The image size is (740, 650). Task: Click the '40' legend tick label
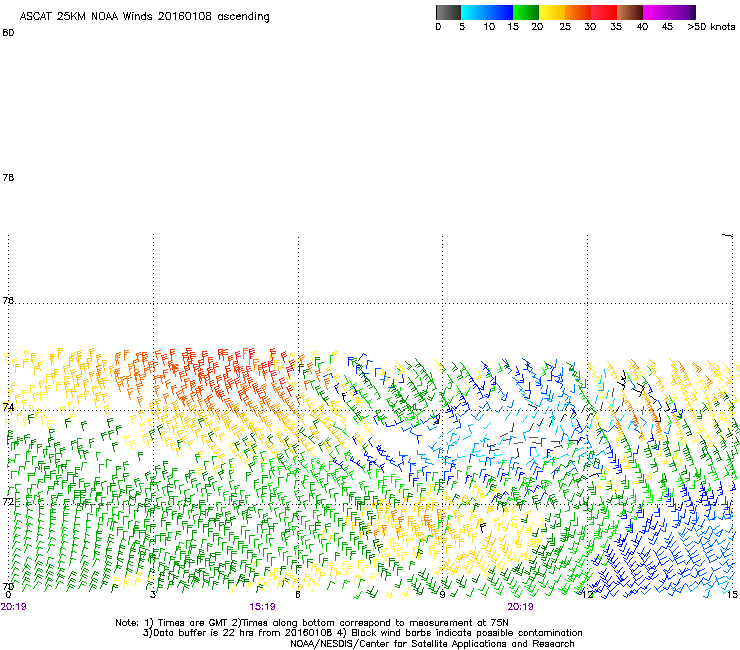(642, 27)
